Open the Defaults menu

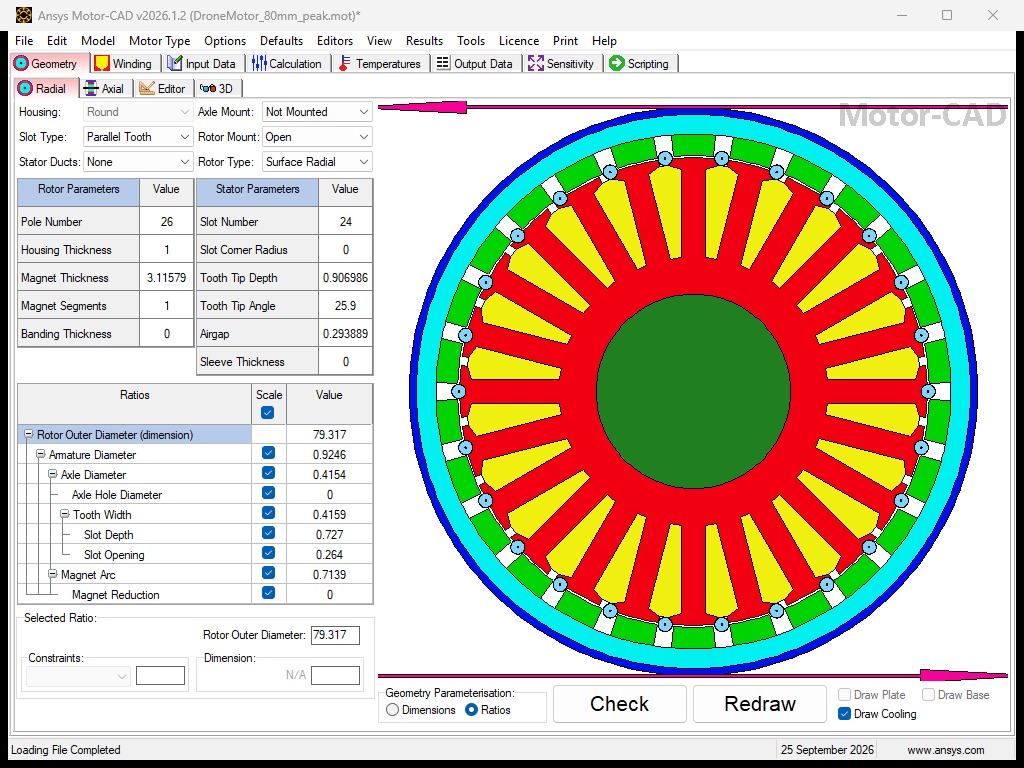(281, 40)
